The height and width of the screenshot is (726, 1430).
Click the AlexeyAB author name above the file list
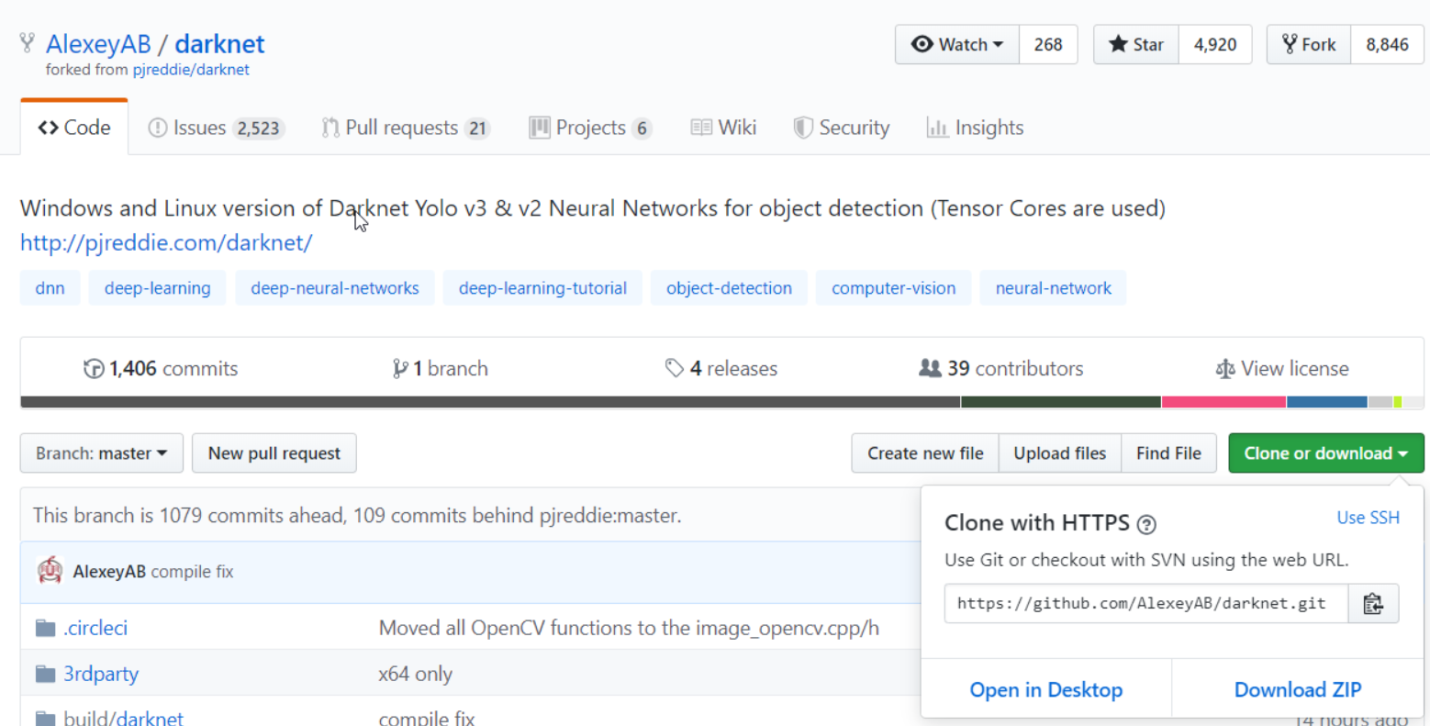coord(109,572)
